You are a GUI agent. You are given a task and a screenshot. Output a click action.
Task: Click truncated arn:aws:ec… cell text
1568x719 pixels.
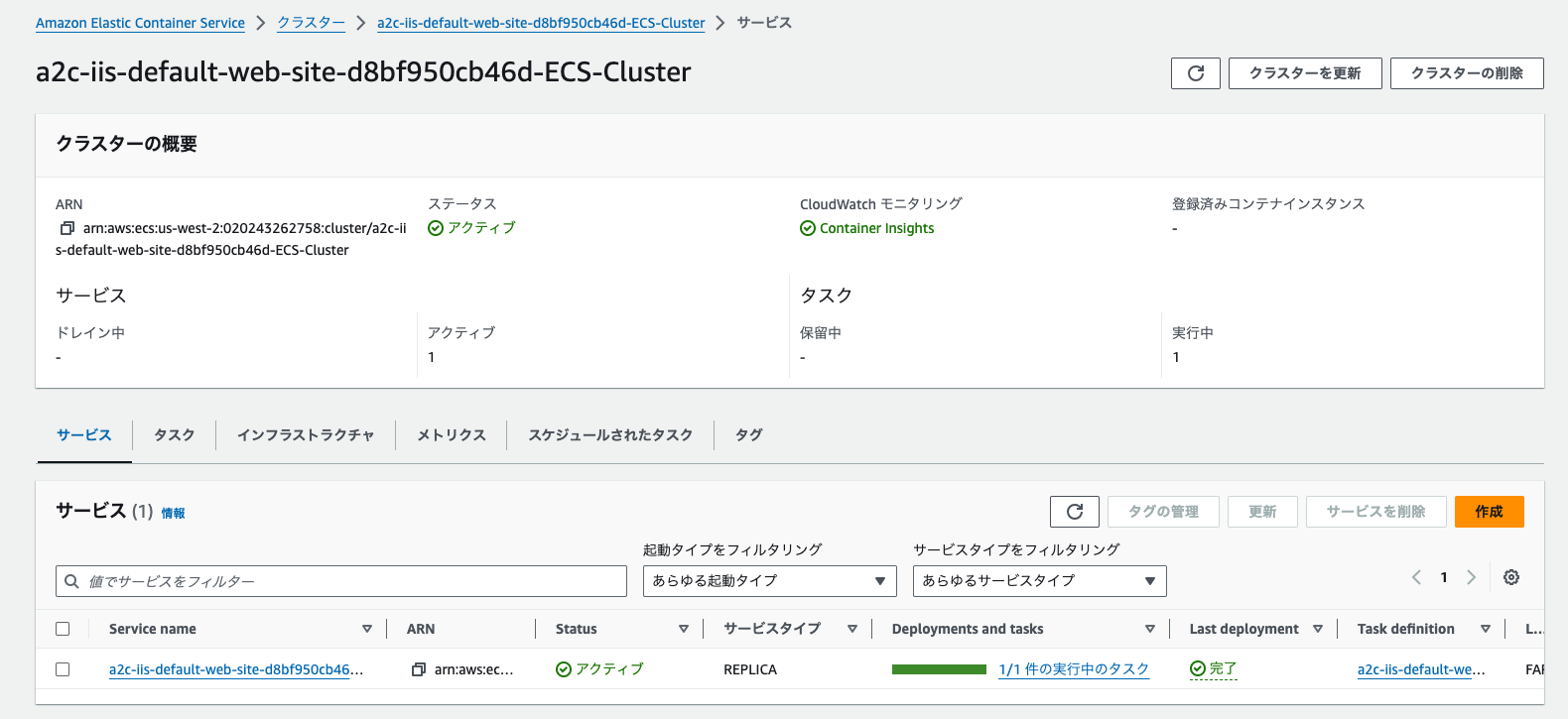pyautogui.click(x=474, y=669)
